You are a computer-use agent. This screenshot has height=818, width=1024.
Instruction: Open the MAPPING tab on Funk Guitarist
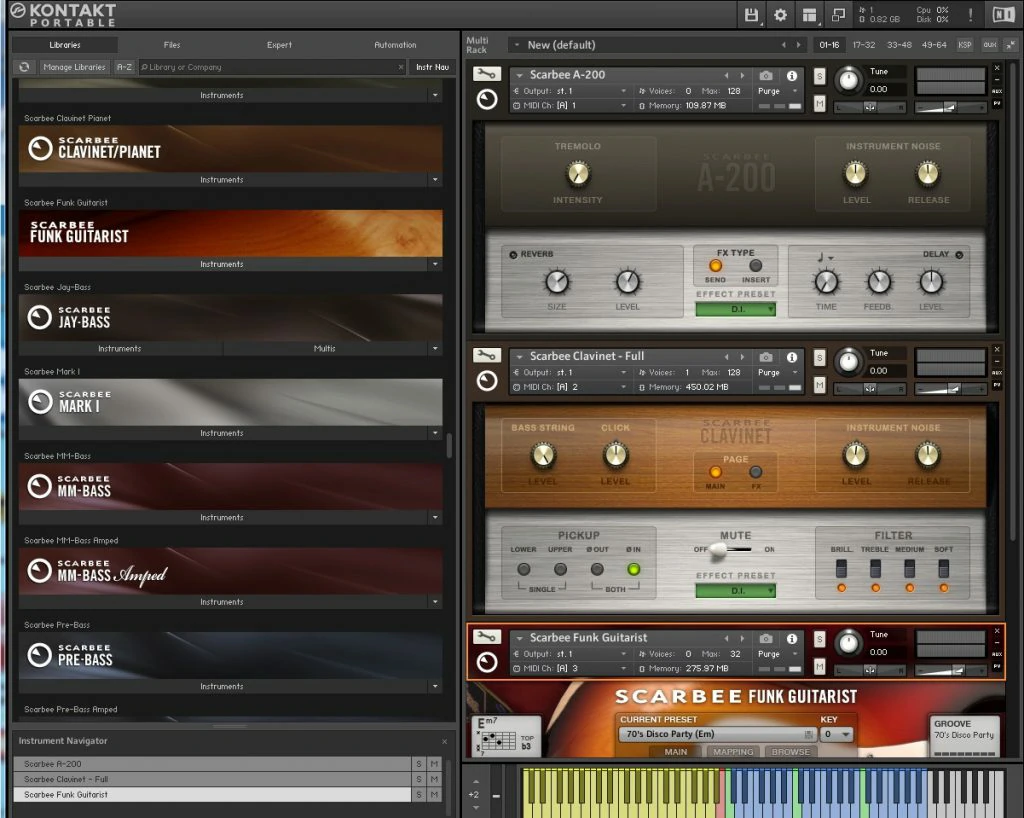(733, 751)
